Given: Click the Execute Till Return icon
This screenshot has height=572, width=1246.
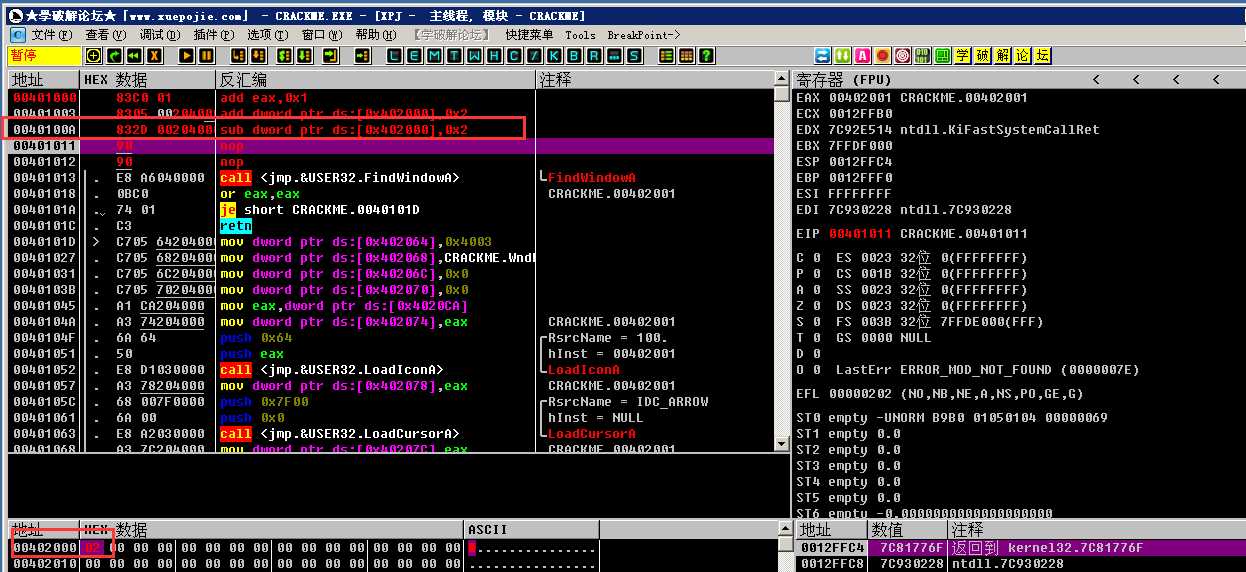Looking at the screenshot, I should [330, 56].
